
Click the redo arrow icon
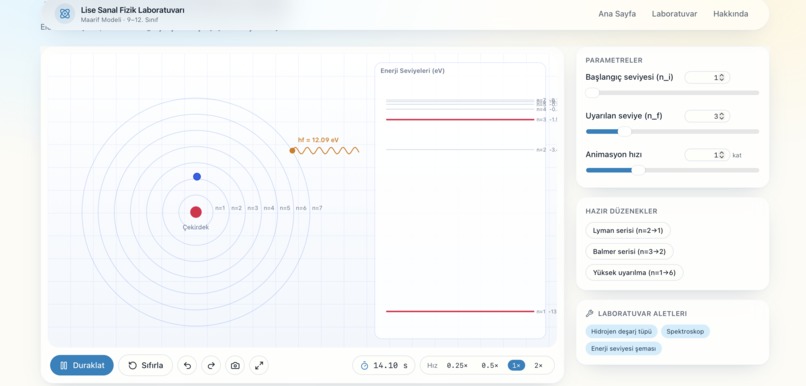pos(211,365)
